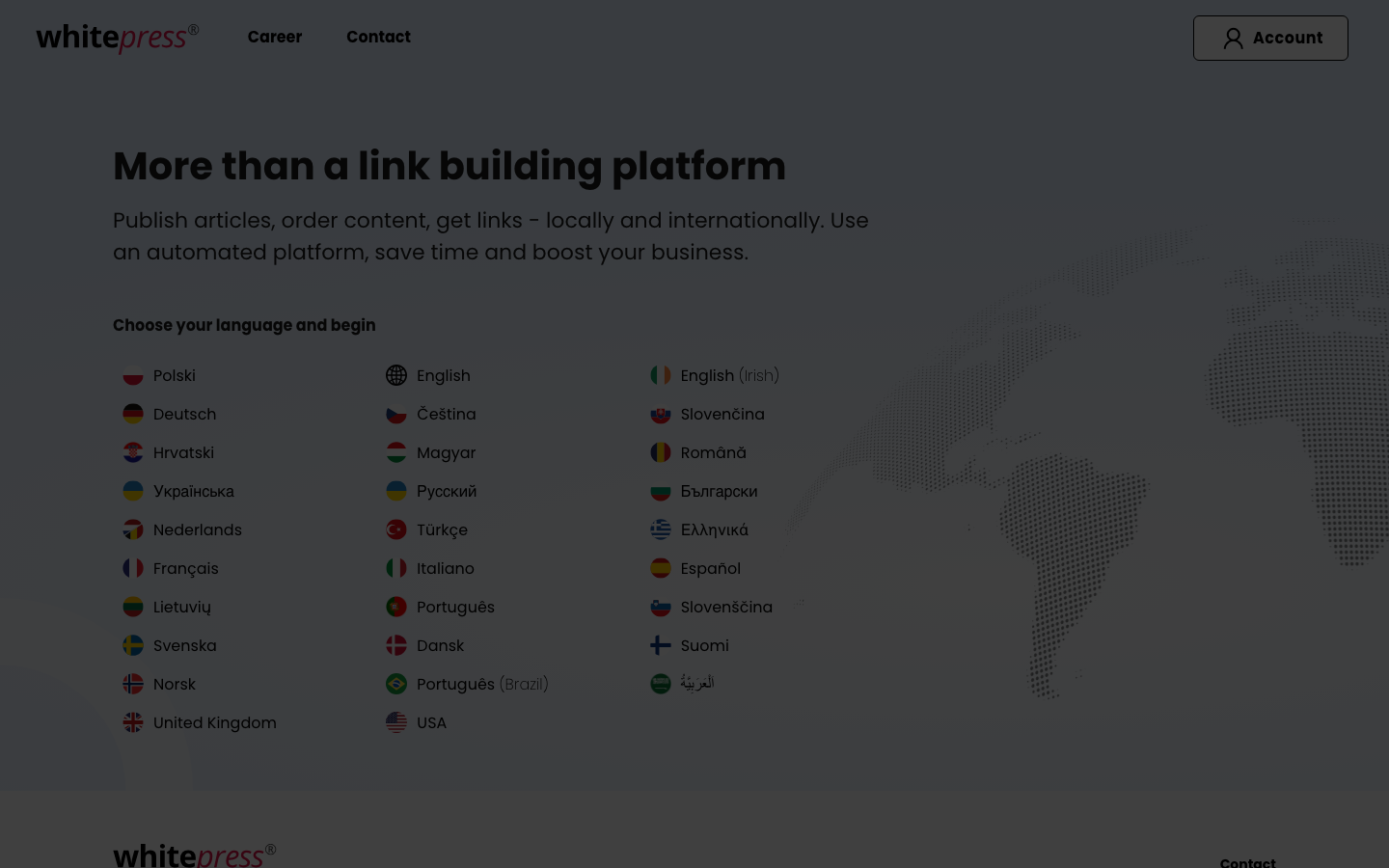Click the Danish flag beside Dansk
1389x868 pixels.
pos(396,645)
